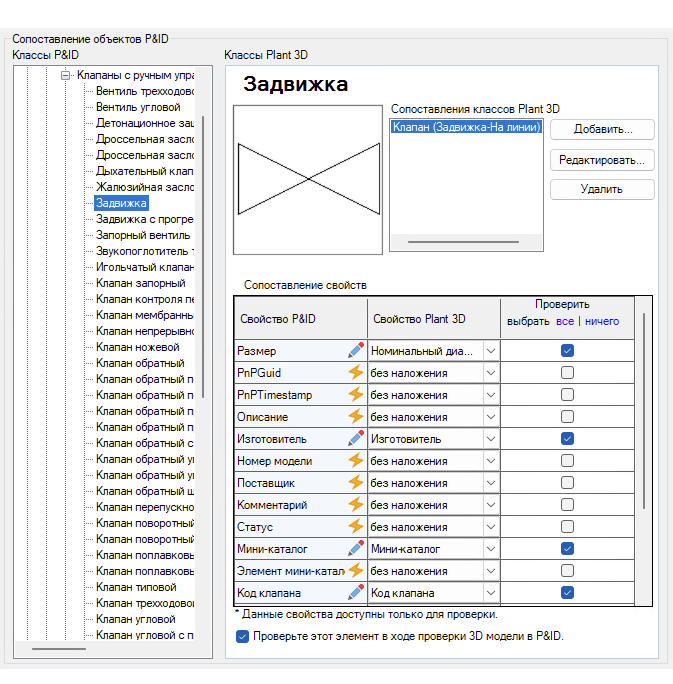The image size is (673, 684).
Task: Open Номер модели property dropdown
Action: (491, 461)
